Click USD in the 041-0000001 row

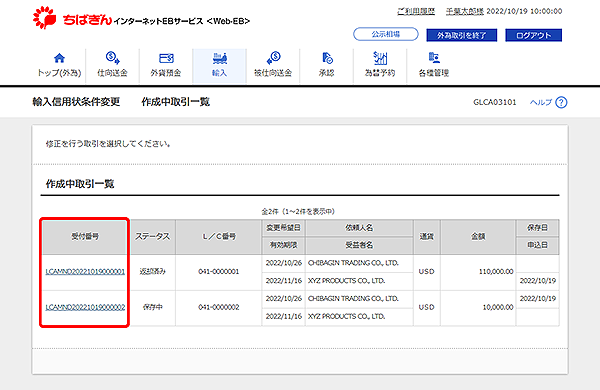[x=427, y=271]
